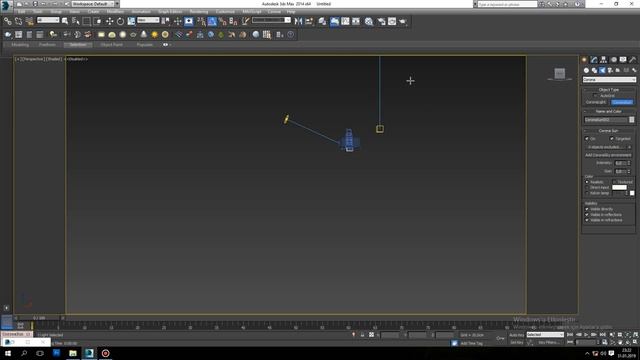
Task: Click the object color swatch beside name
Action: click(632, 120)
